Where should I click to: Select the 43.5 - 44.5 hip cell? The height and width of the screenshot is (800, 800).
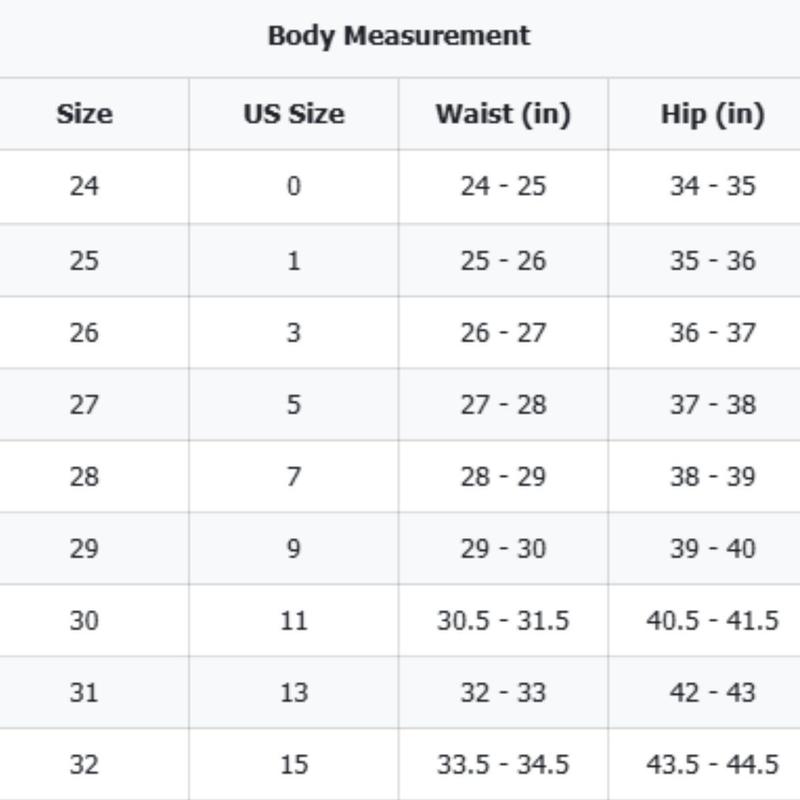(x=712, y=764)
